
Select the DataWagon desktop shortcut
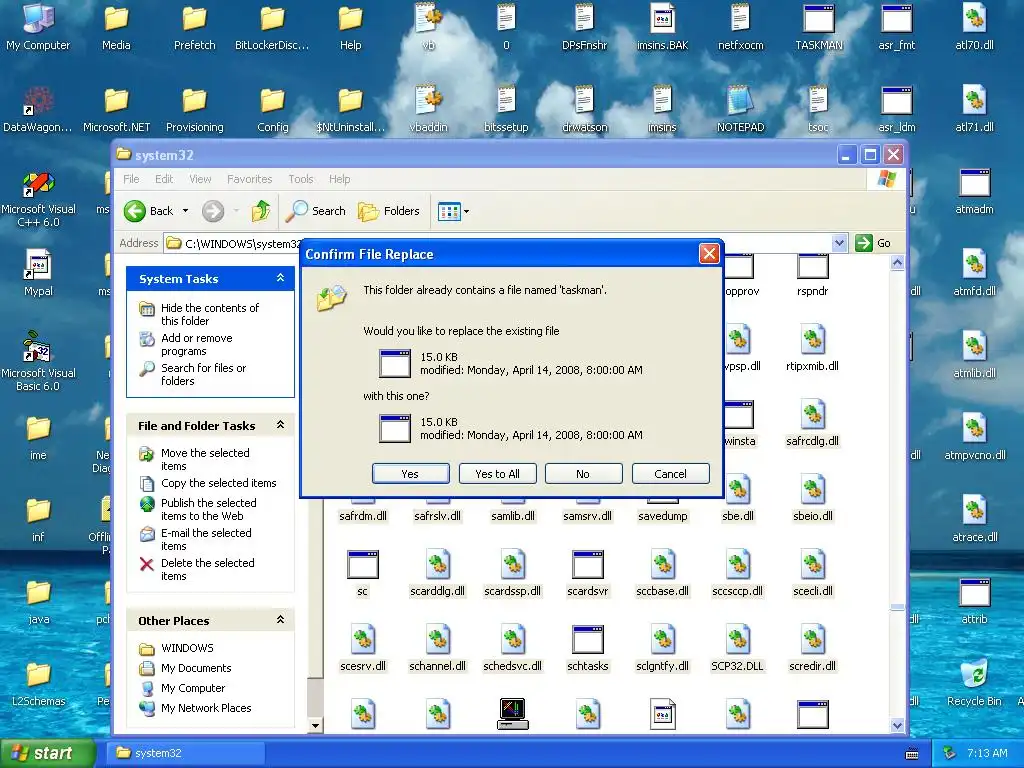(38, 101)
